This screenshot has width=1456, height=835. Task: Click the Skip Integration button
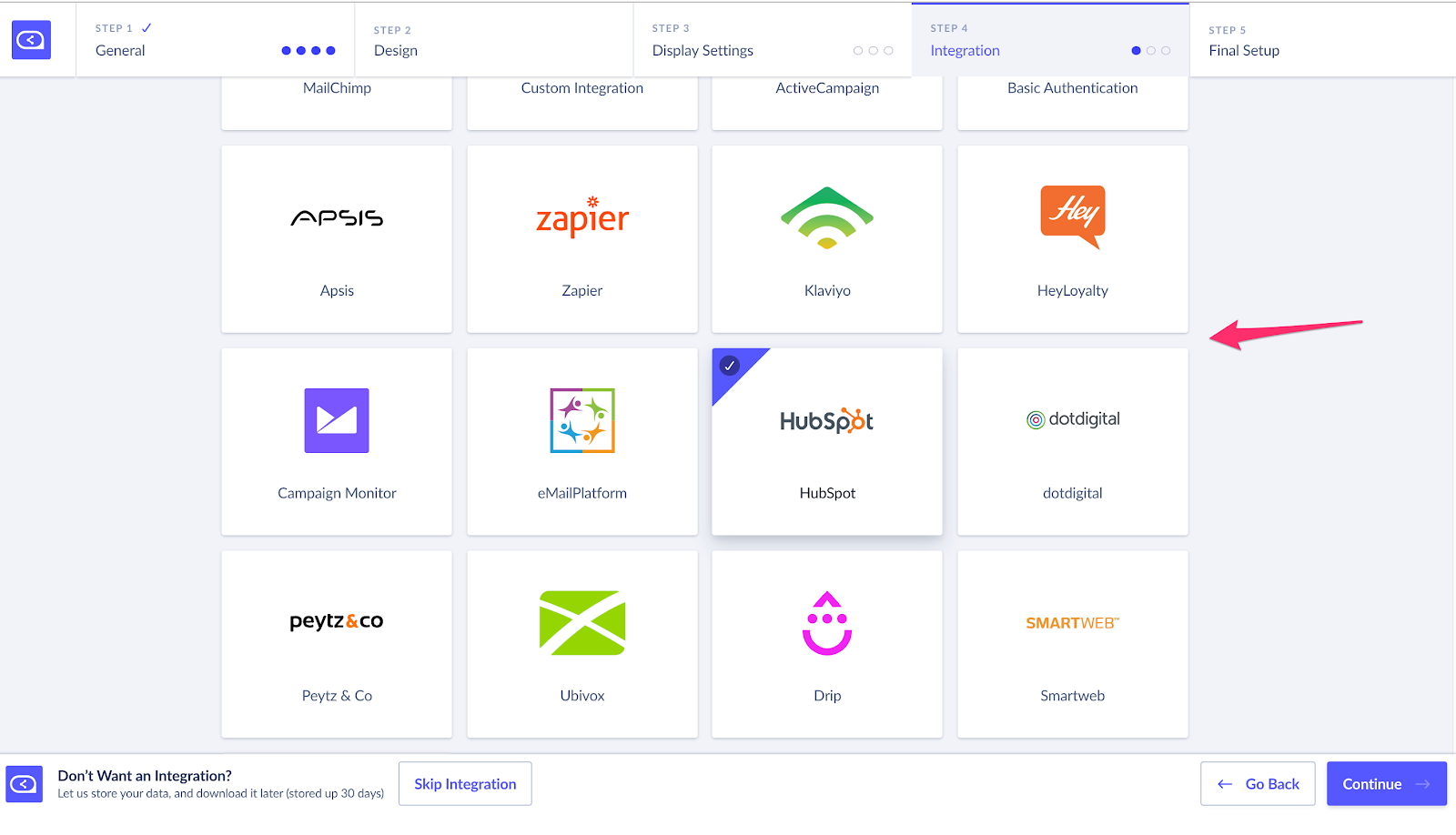pyautogui.click(x=465, y=784)
